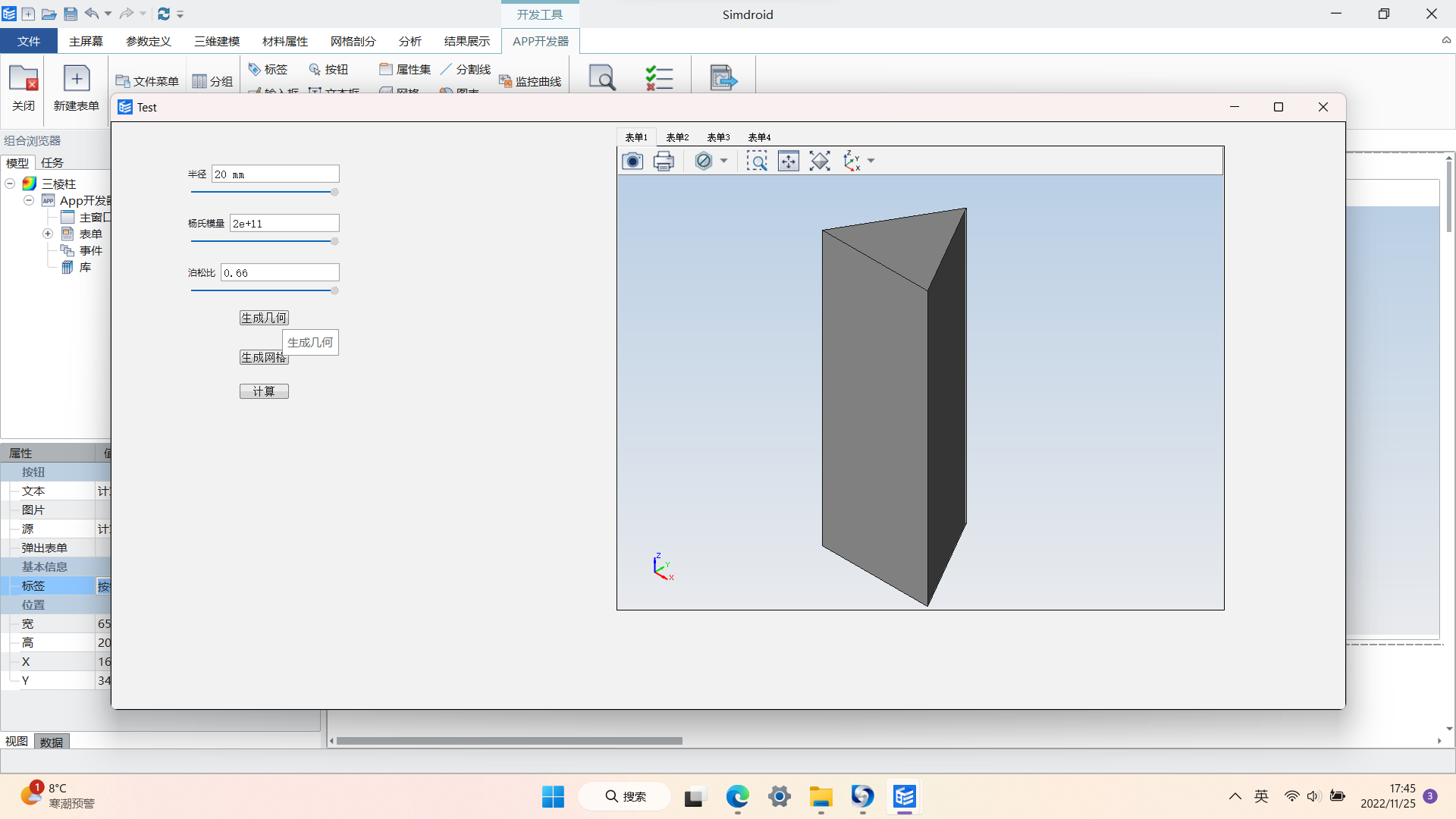Take a viewport screenshot with camera icon
The width and height of the screenshot is (1456, 819).
click(632, 161)
